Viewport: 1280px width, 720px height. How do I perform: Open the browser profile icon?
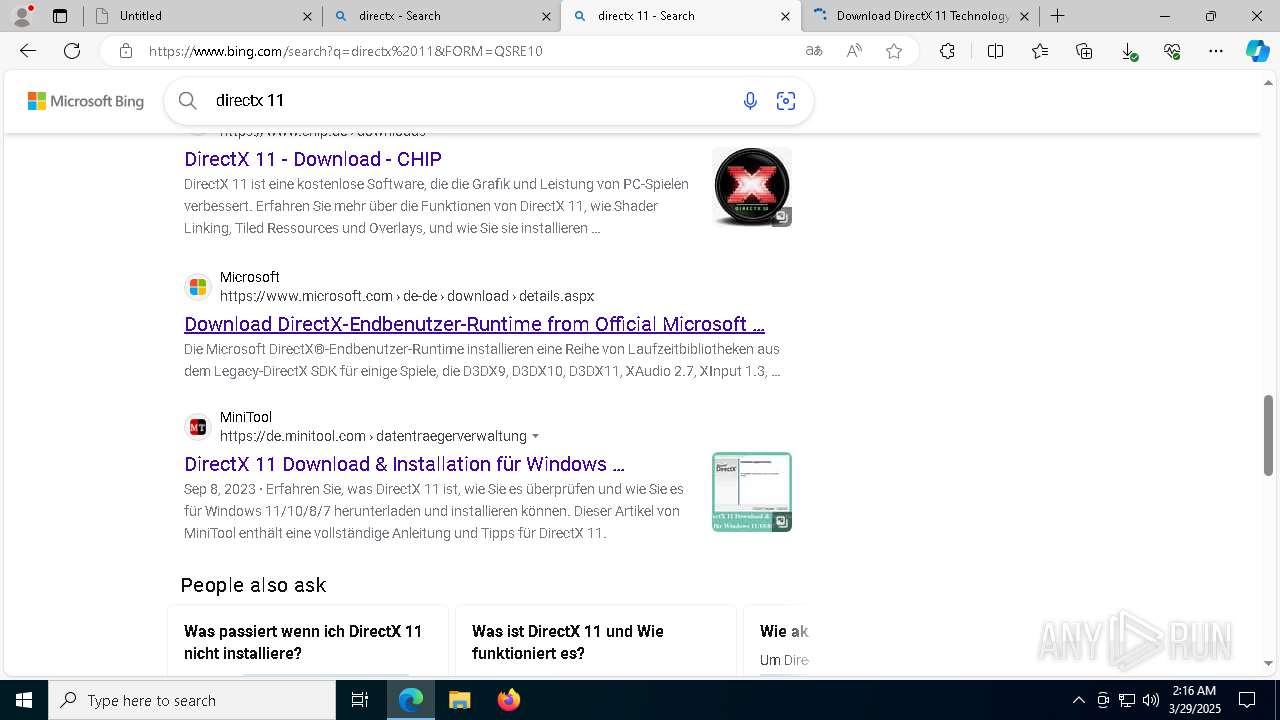pyautogui.click(x=22, y=16)
